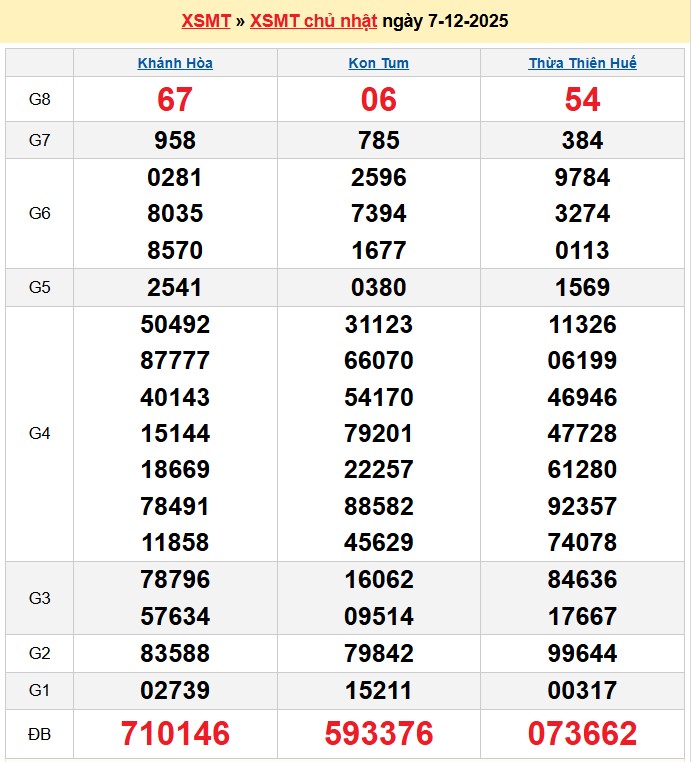Select Thừa Thiên Huế special prize 073662
Viewport: 691px width, 762px height.
pos(582,734)
